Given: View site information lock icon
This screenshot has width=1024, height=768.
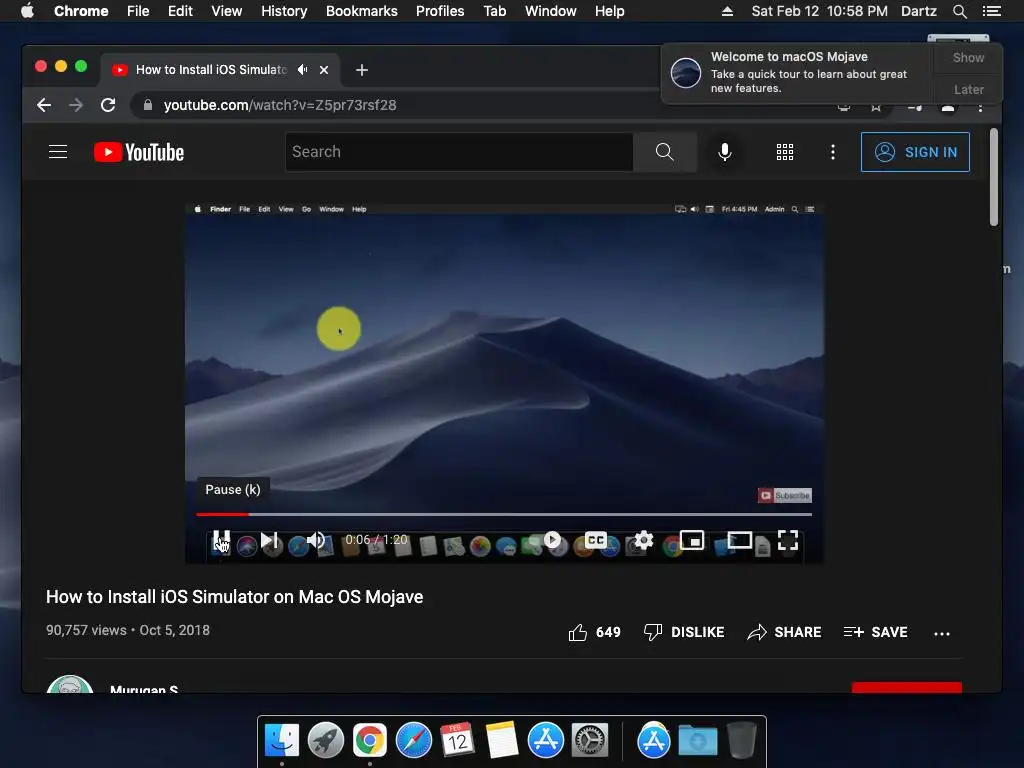Looking at the screenshot, I should 148,105.
